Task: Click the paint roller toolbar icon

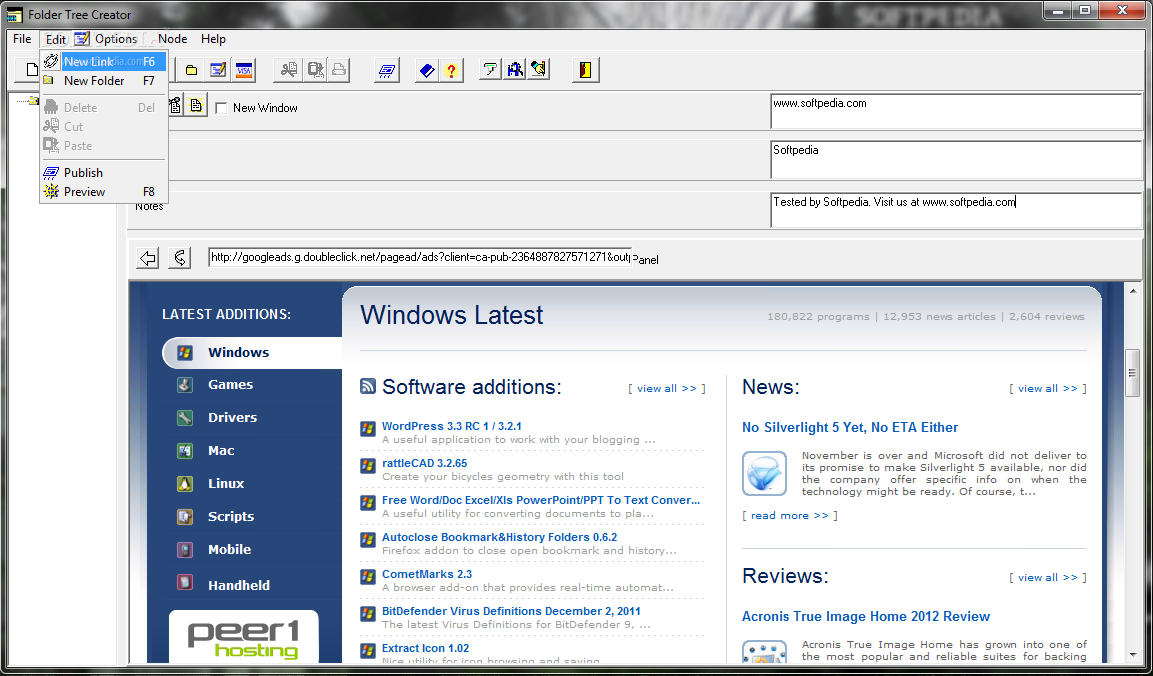Action: (x=490, y=71)
